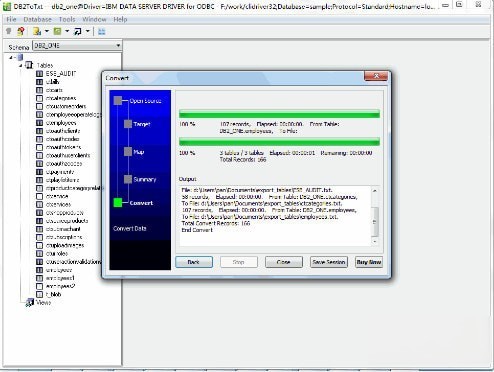Click the green Convert wizard step marker
This screenshot has height=372, width=494.
(118, 202)
